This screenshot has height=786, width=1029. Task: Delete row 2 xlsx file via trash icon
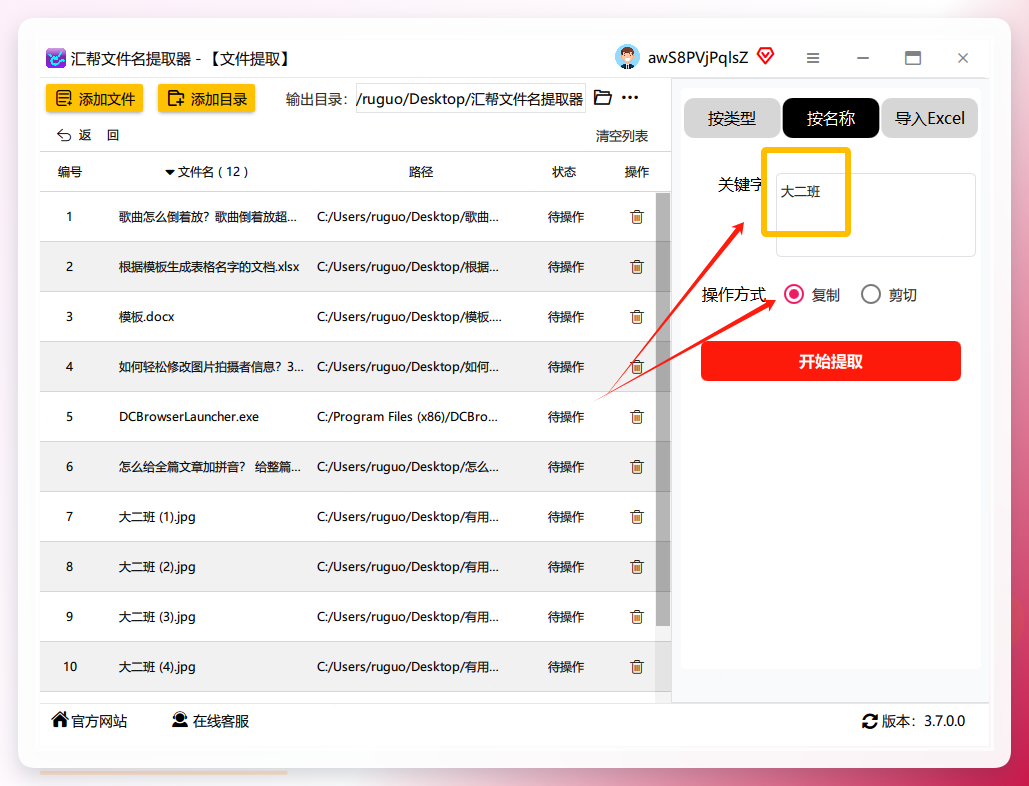[637, 267]
